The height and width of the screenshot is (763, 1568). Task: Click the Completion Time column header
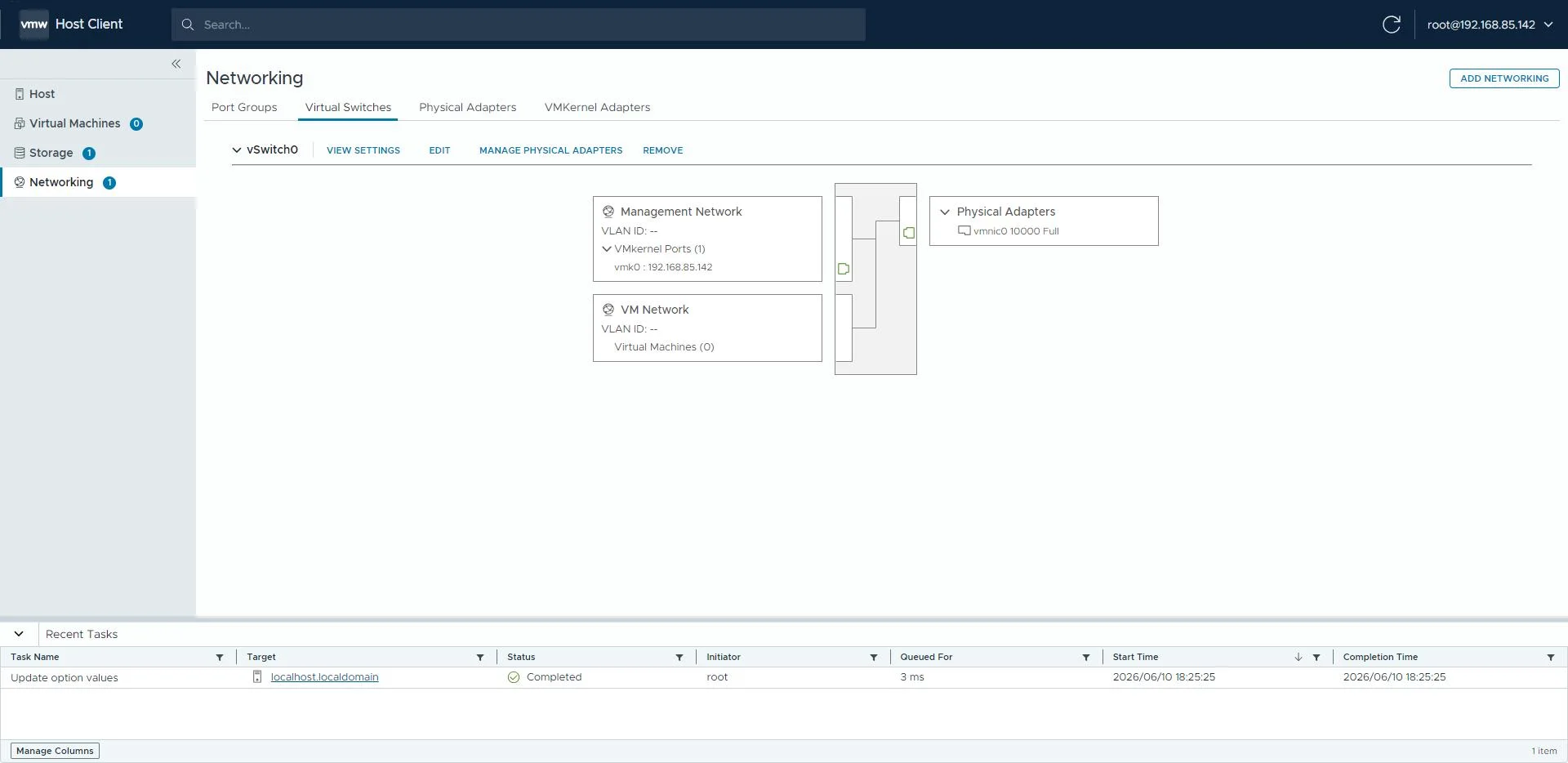pos(1380,657)
